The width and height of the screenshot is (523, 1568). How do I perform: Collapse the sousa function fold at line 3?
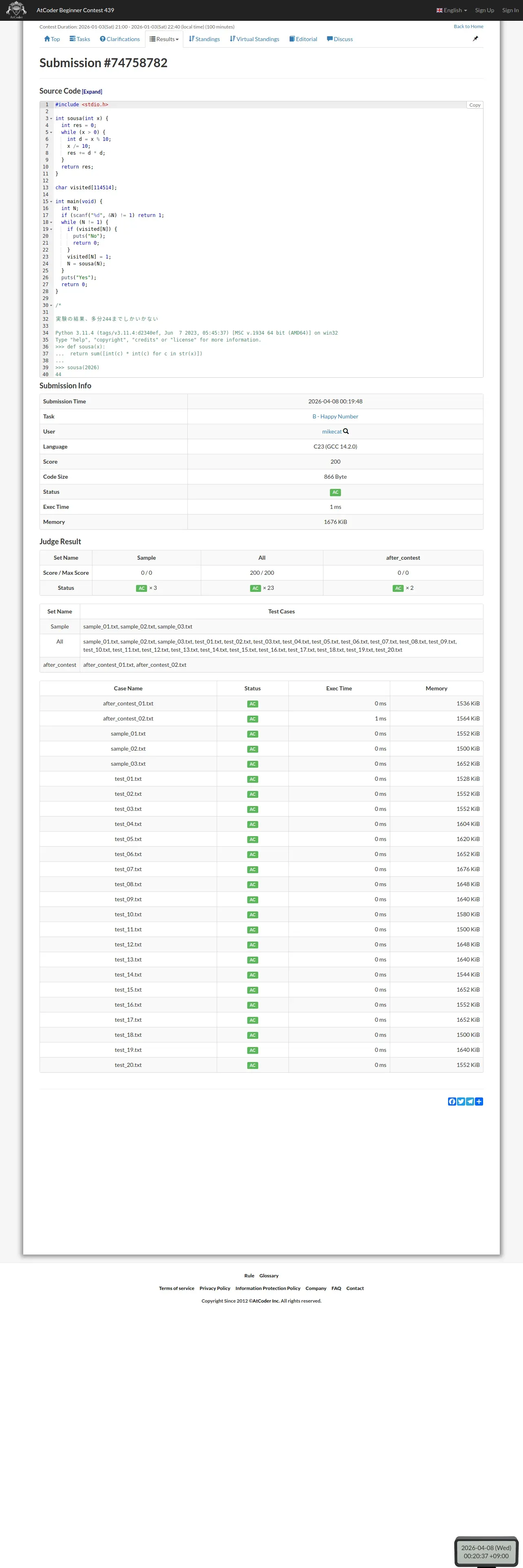click(51, 119)
